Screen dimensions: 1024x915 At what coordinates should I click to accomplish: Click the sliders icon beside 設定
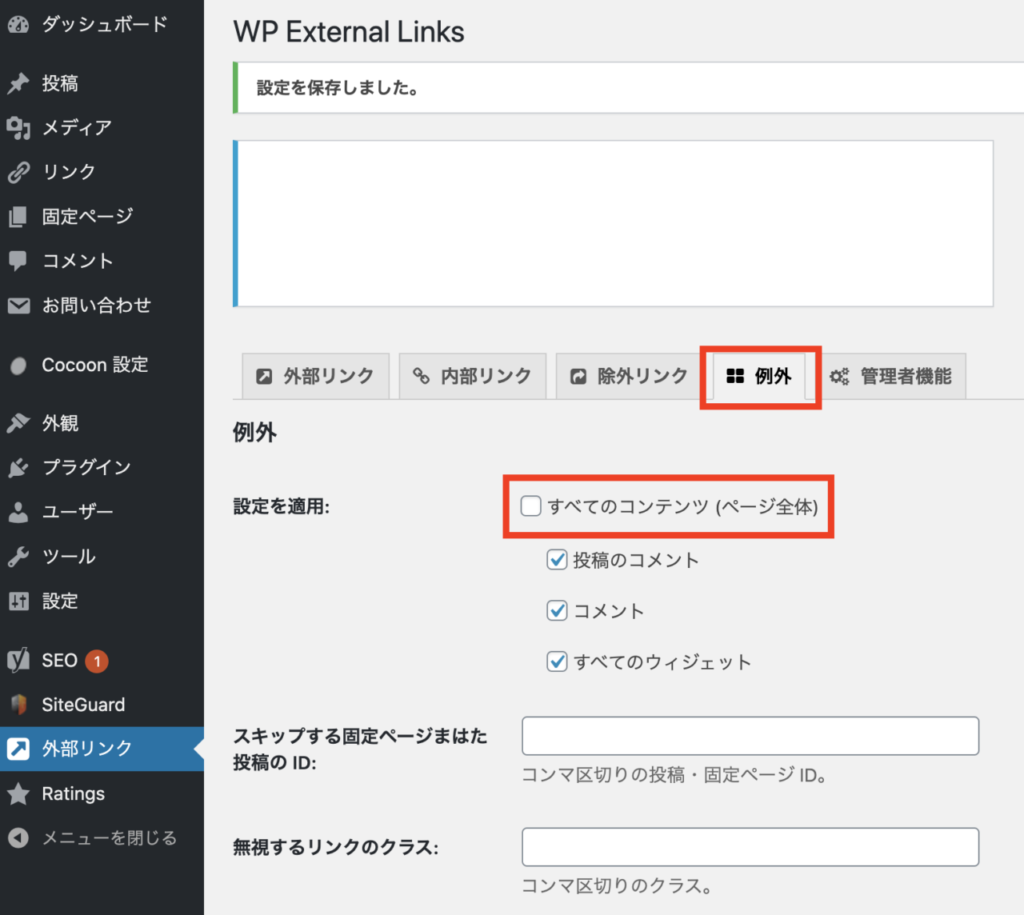pos(18,600)
